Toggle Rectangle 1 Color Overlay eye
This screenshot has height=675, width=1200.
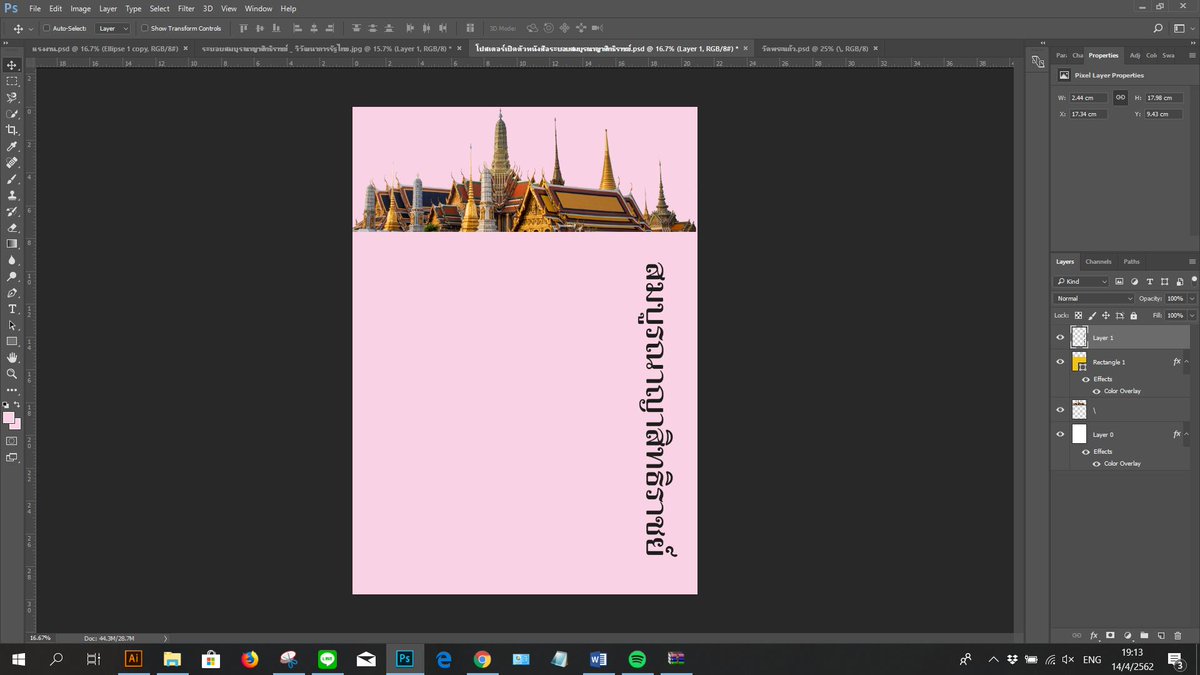coord(1096,391)
